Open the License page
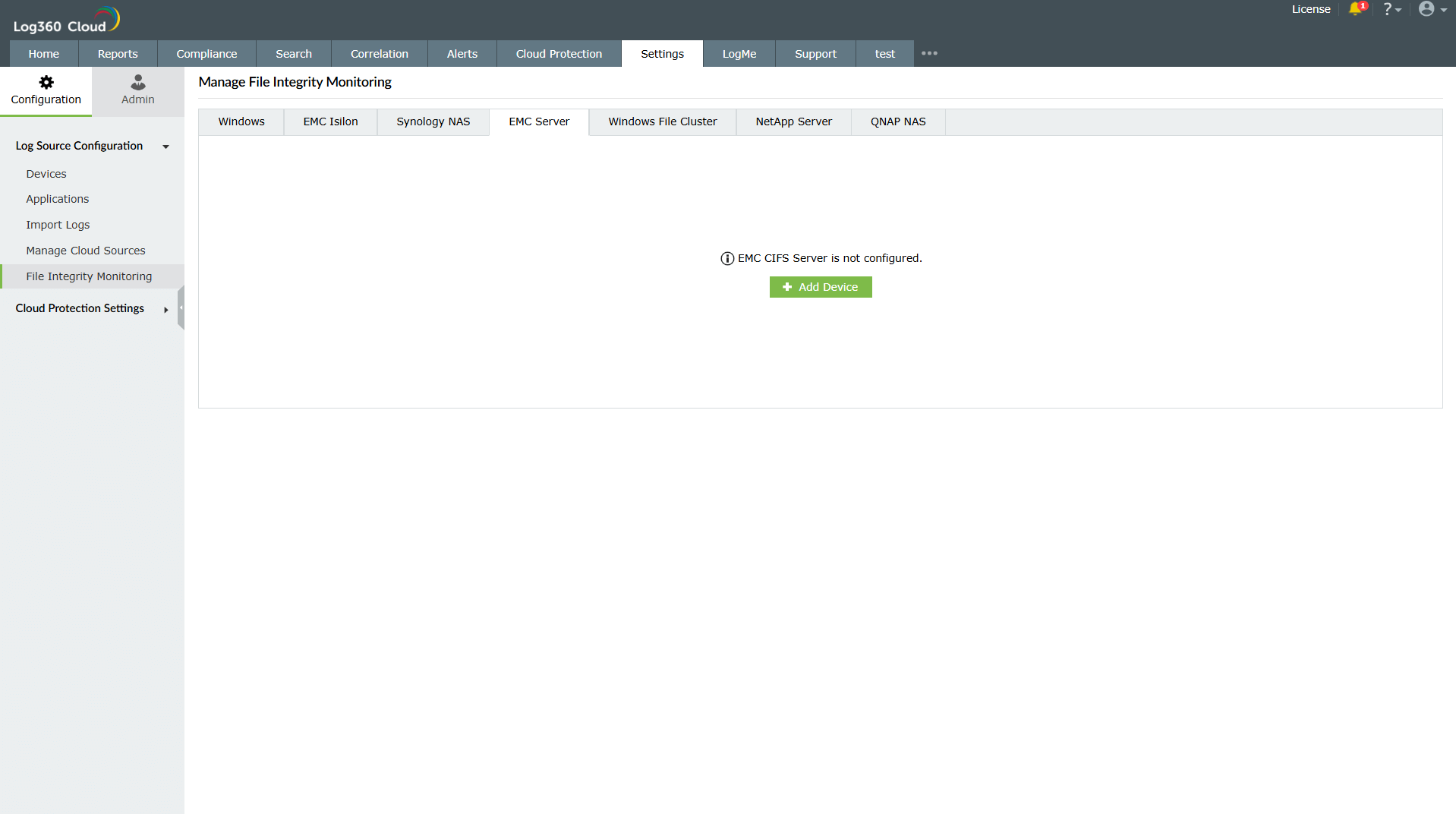This screenshot has width=1456, height=814. click(x=1310, y=10)
